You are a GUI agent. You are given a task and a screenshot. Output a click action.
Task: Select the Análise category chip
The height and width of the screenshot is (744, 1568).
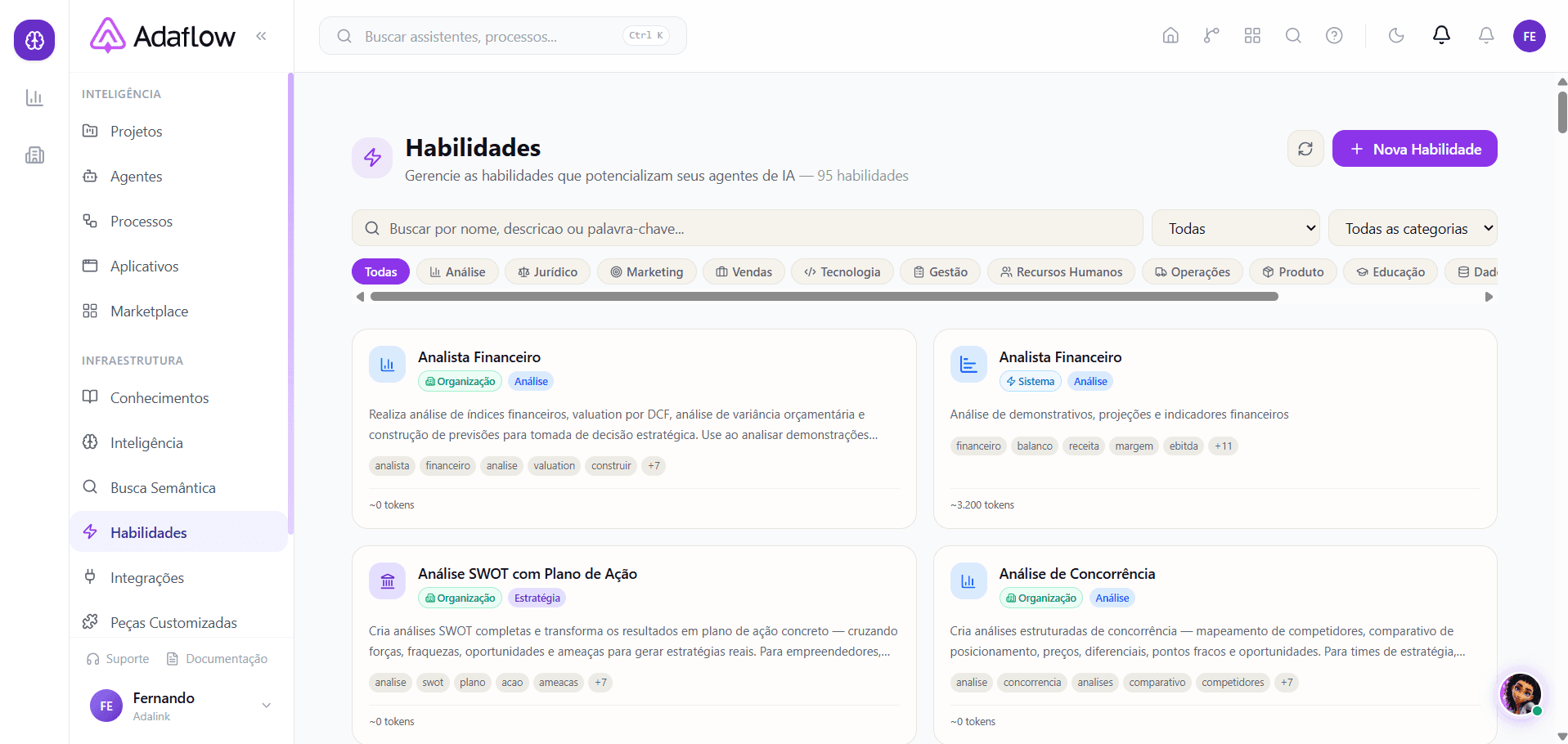[x=457, y=272]
